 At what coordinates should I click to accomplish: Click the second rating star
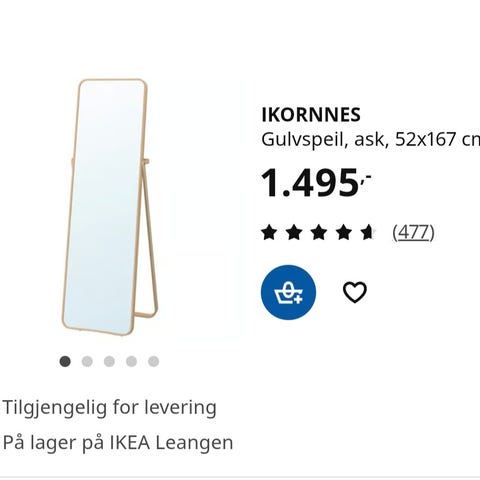coord(294,232)
